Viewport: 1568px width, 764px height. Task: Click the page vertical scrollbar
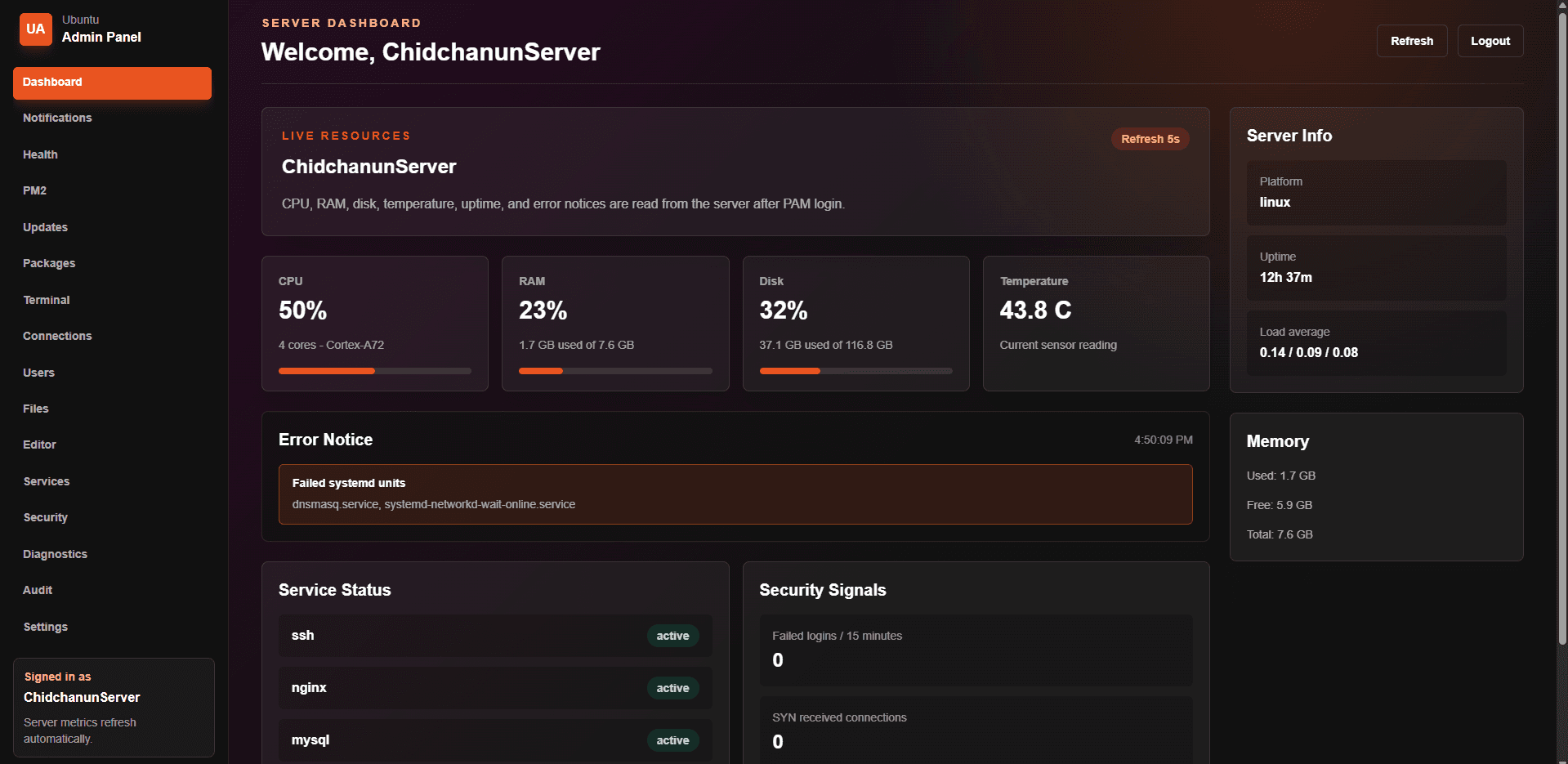(x=1562, y=327)
